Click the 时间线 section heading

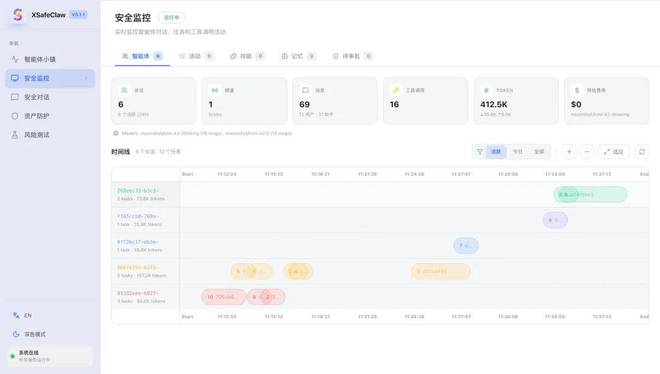pyautogui.click(x=121, y=152)
